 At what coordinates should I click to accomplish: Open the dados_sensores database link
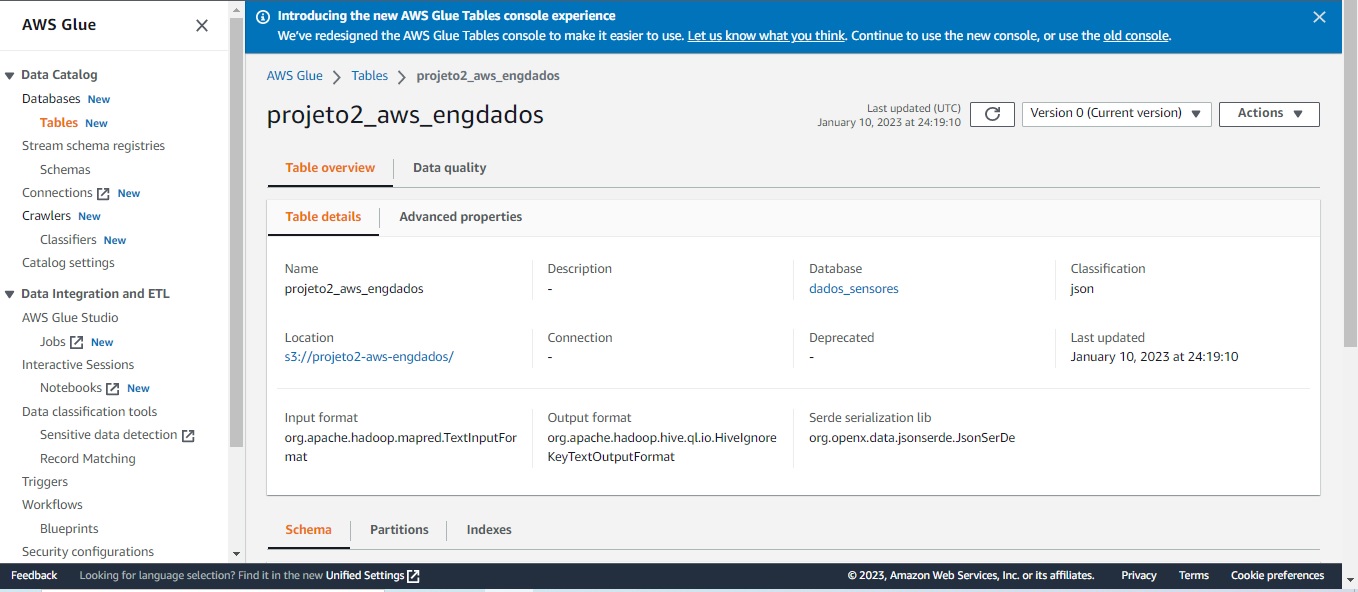[x=853, y=288]
